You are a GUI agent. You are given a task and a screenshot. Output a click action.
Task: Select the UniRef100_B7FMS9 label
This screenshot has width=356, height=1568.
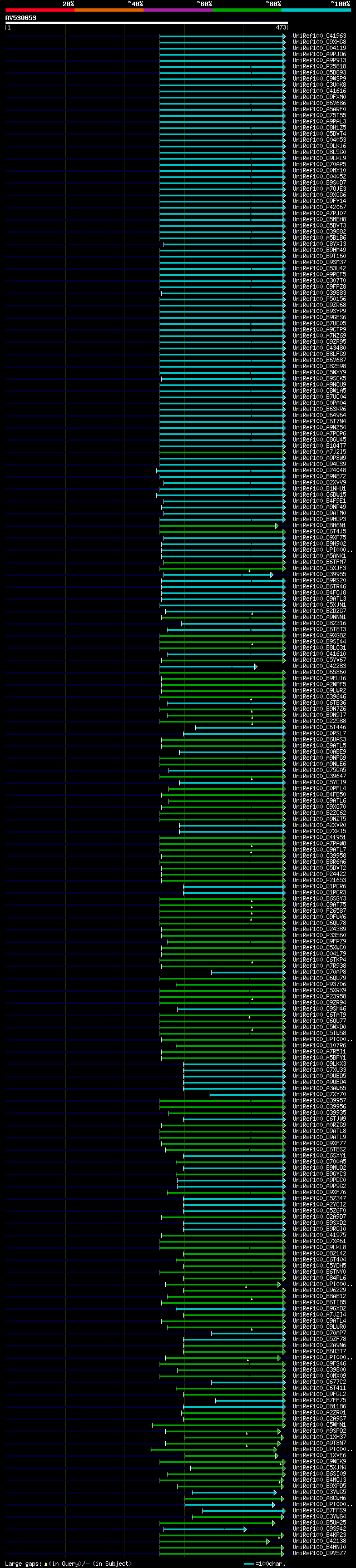click(319, 1510)
